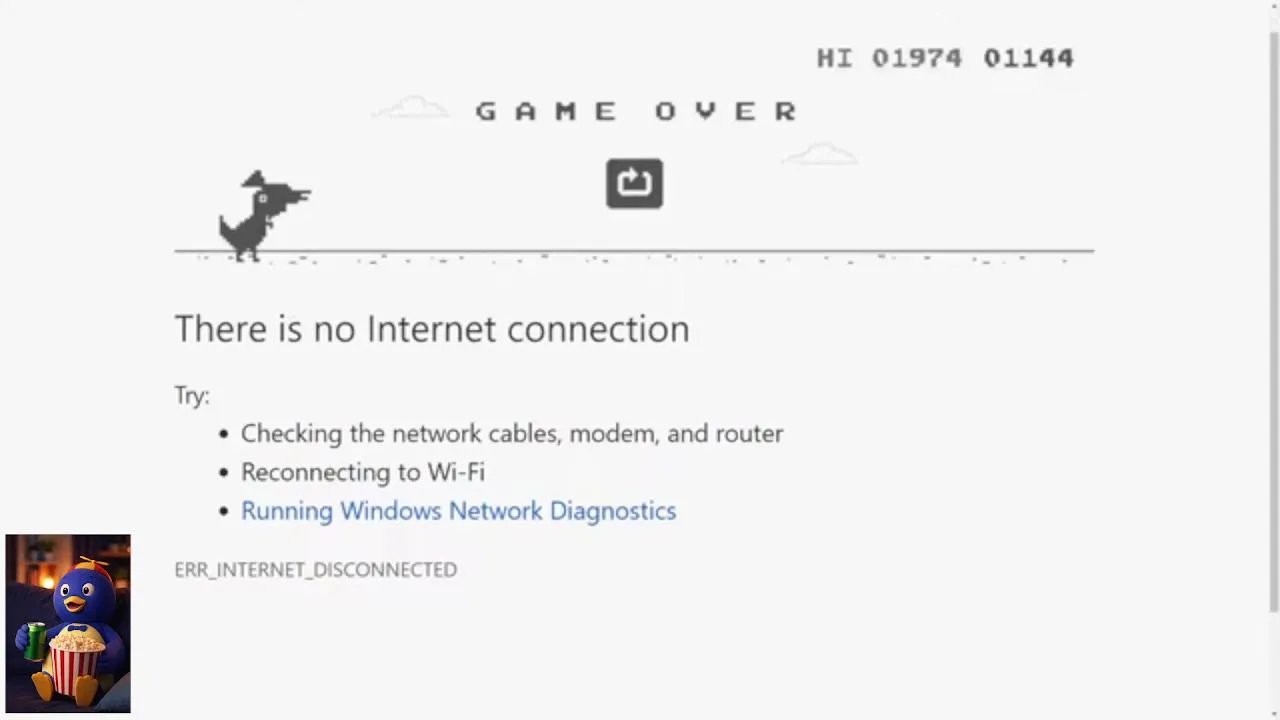Viewport: 1280px width, 720px height.
Task: Click the pixel dinosaur character
Action: pyautogui.click(x=265, y=216)
